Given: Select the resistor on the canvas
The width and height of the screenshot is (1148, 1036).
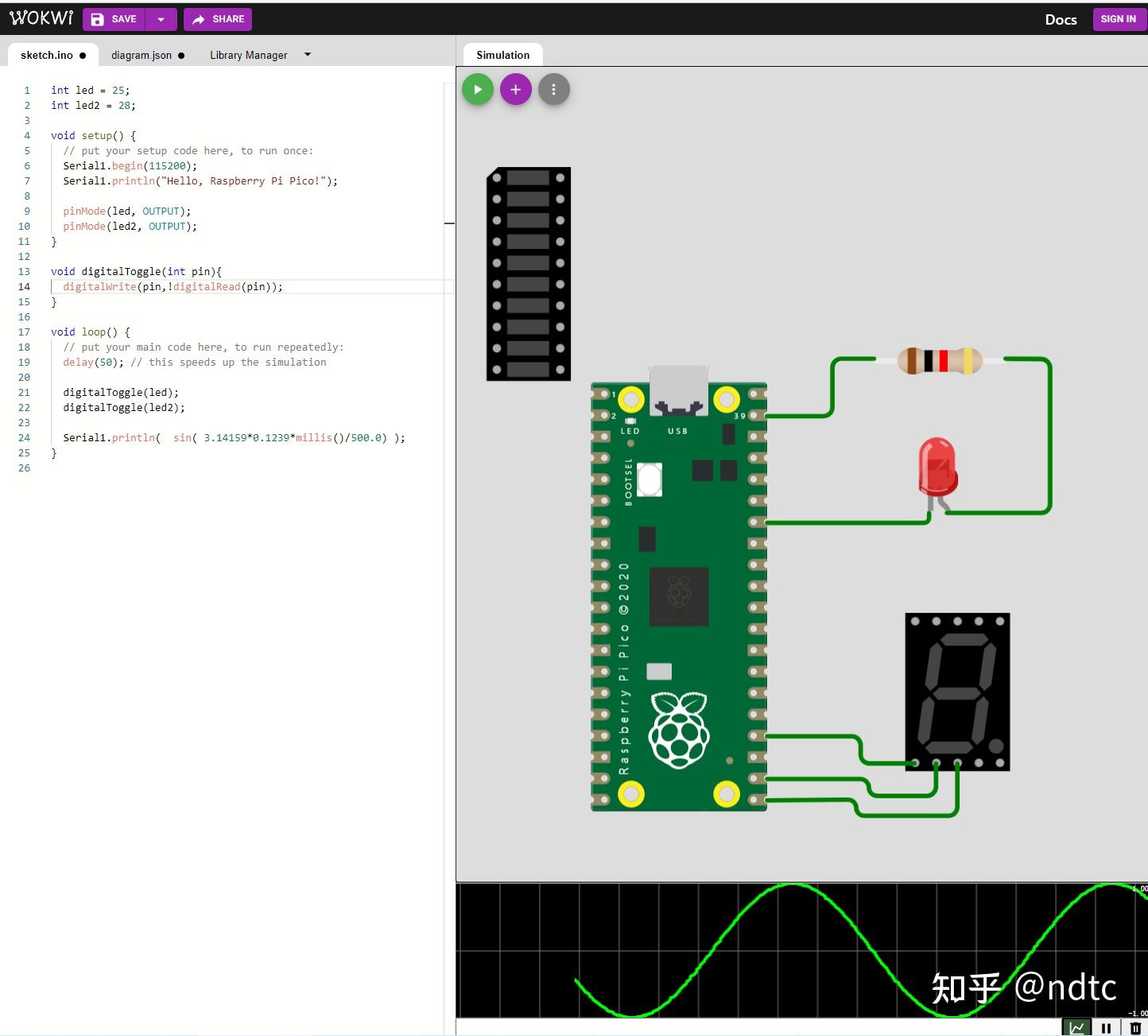Looking at the screenshot, I should [940, 361].
